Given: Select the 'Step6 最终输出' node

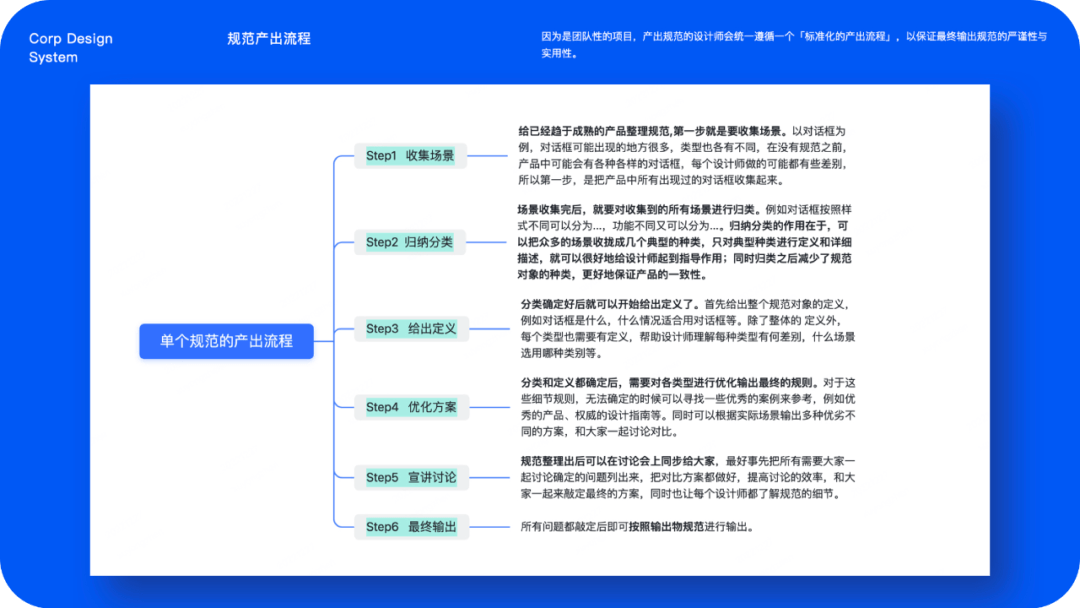Looking at the screenshot, I should (411, 527).
